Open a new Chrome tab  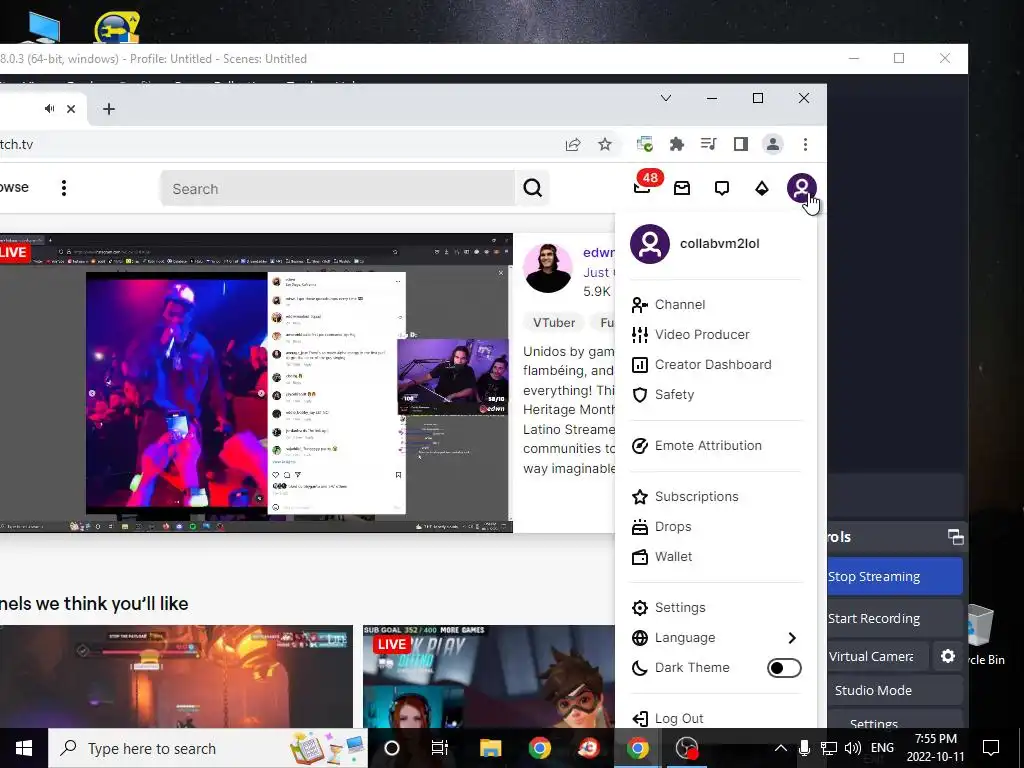[x=109, y=109]
